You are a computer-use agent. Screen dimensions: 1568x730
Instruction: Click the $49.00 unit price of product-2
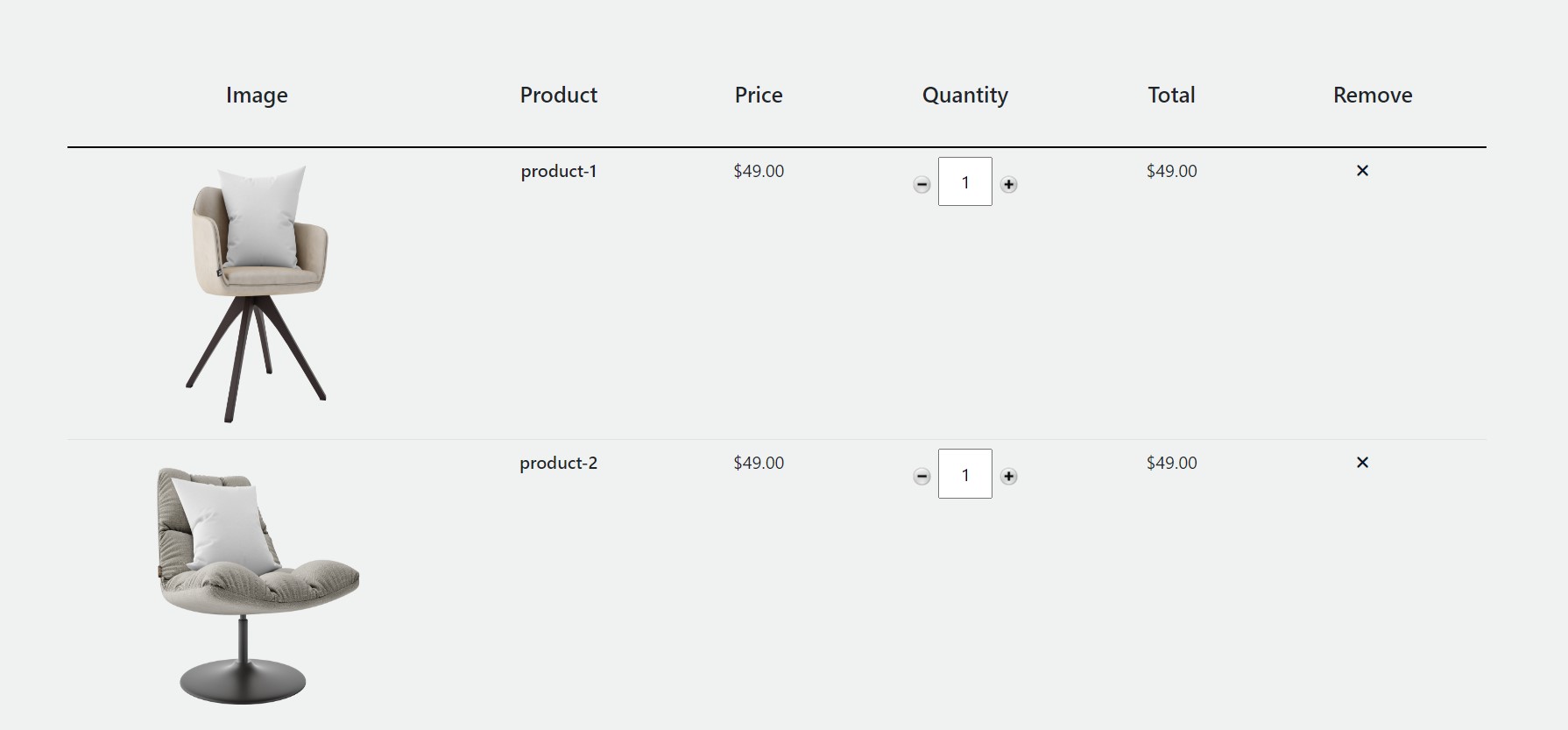click(x=759, y=464)
